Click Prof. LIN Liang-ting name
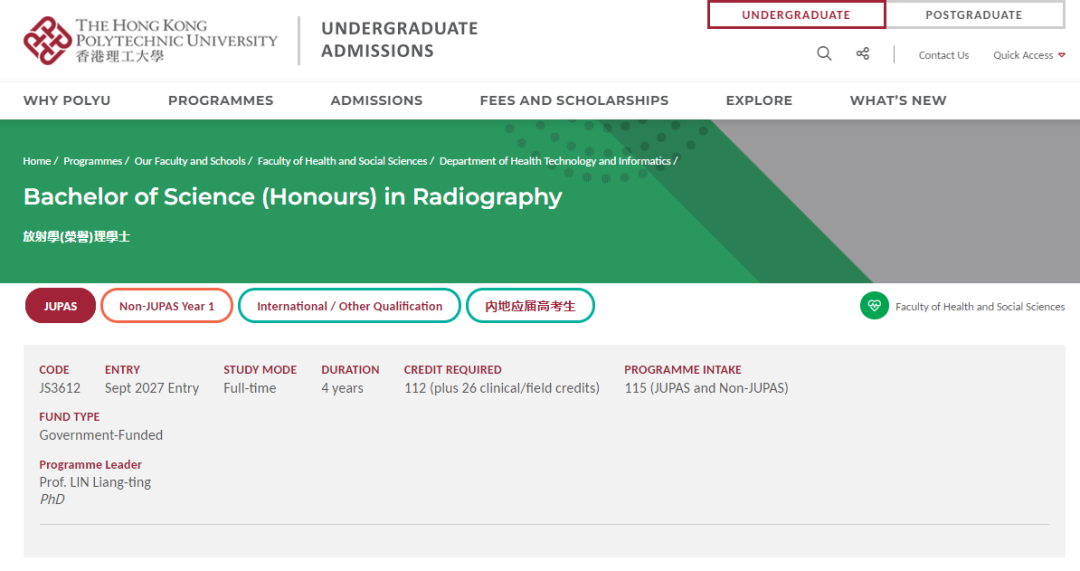This screenshot has height=571, width=1080. 95,482
